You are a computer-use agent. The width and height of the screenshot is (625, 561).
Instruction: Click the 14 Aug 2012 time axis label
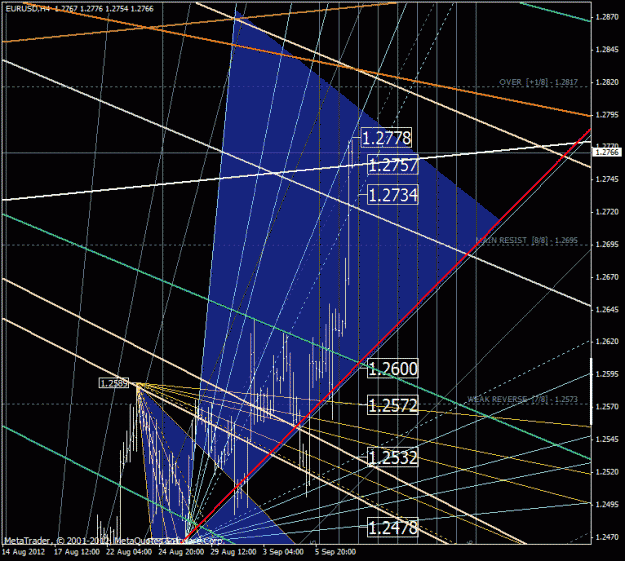[x=24, y=552]
